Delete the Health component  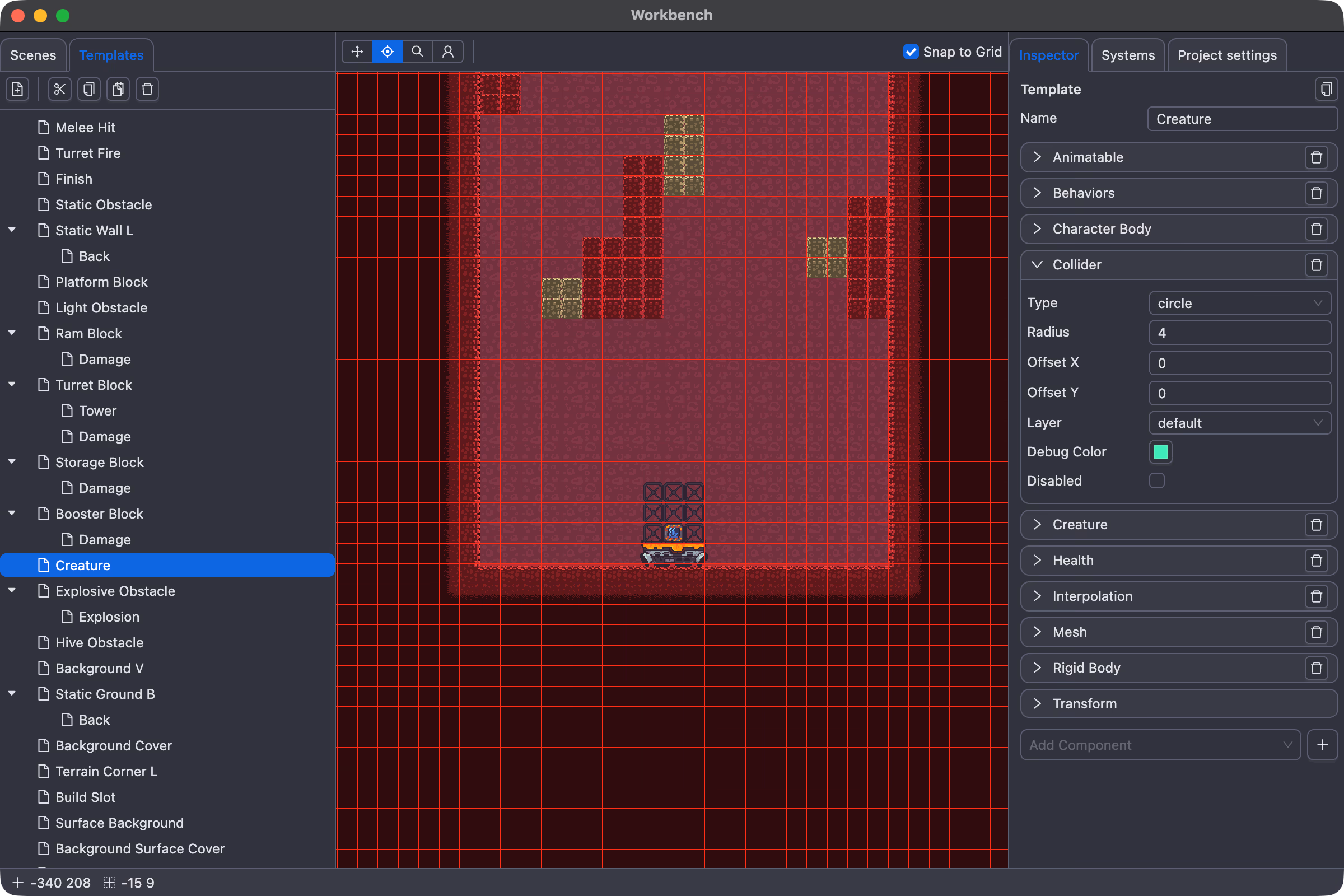click(x=1317, y=561)
